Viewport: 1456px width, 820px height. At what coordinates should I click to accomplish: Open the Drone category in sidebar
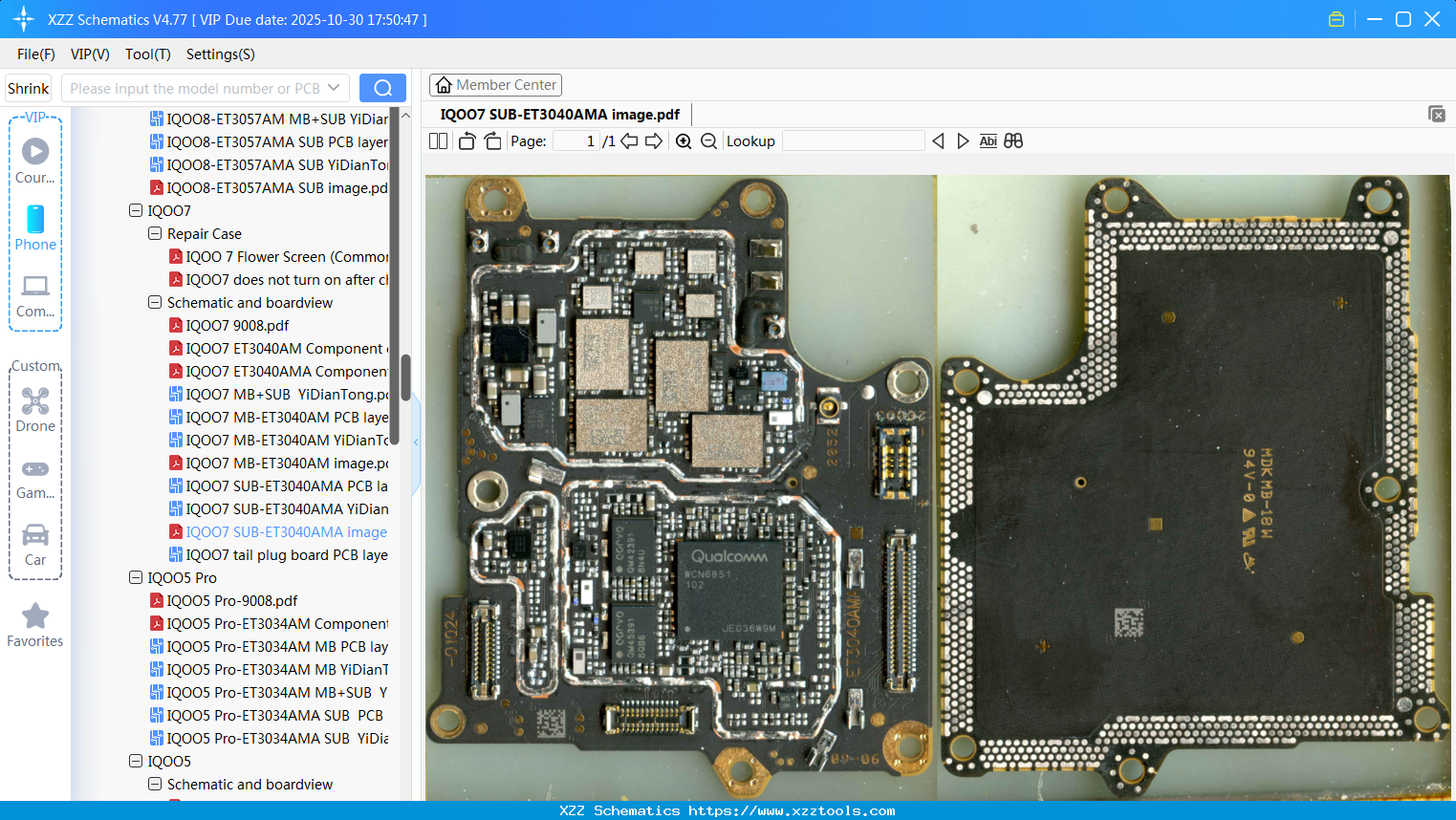pyautogui.click(x=35, y=410)
